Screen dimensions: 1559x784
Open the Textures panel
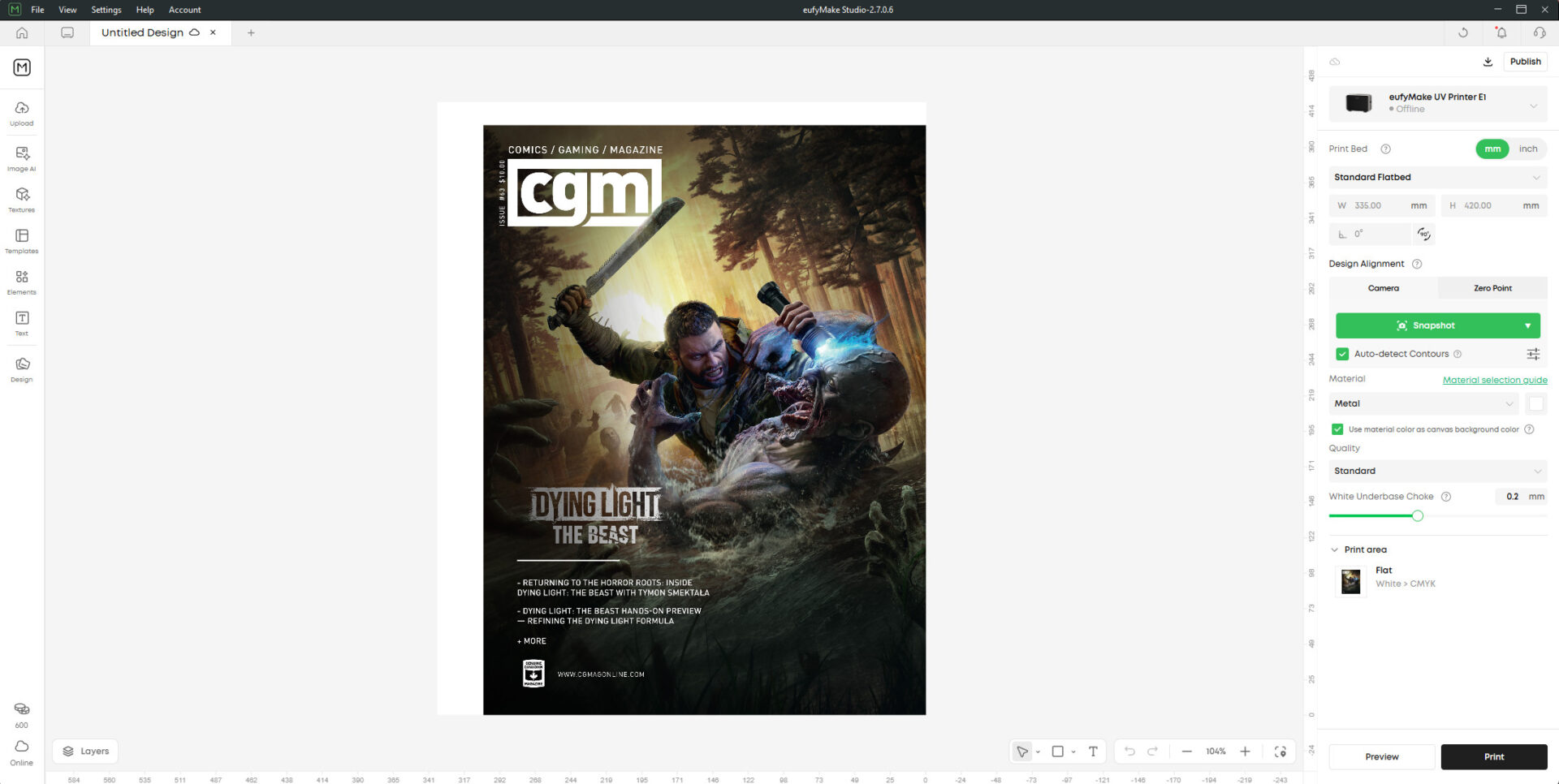click(x=22, y=200)
